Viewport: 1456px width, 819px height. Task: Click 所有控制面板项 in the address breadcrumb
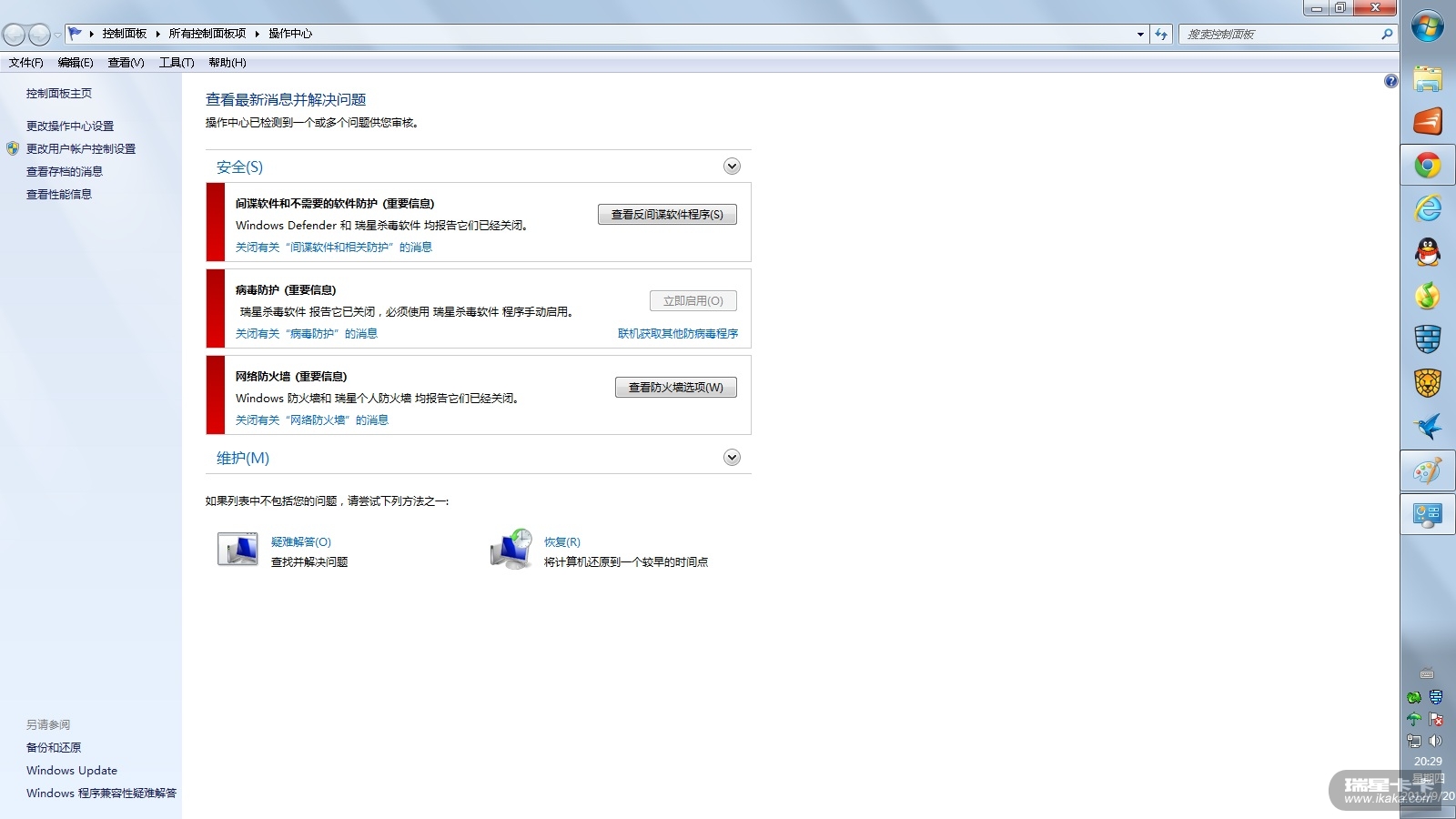(x=207, y=34)
